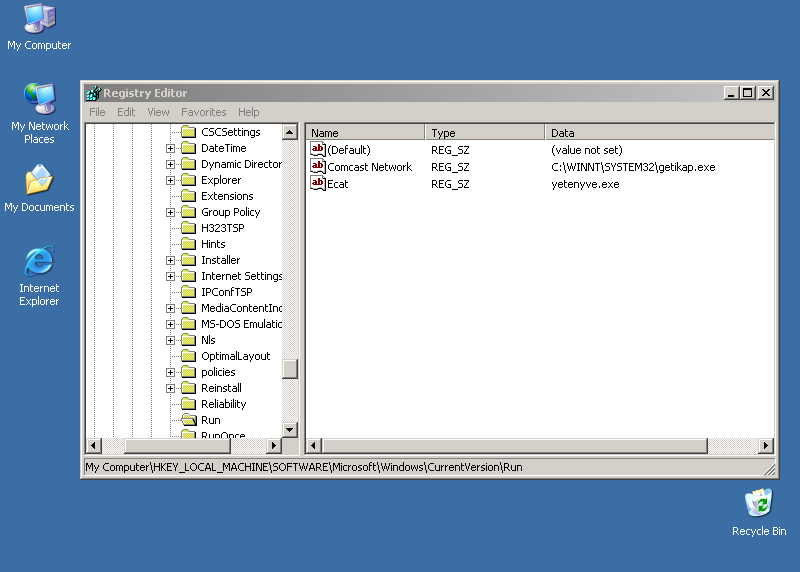
Task: Click the yetenyve.exe data entry
Action: 585,184
